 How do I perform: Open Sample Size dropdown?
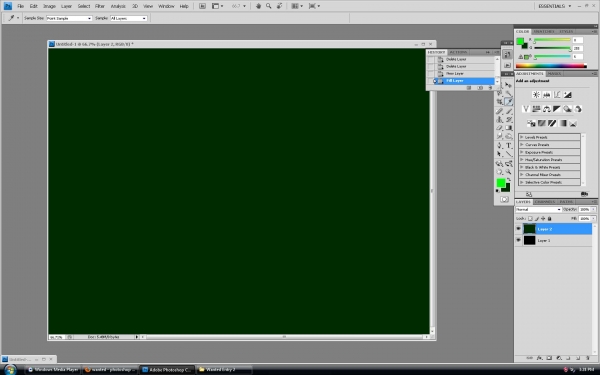[69, 18]
